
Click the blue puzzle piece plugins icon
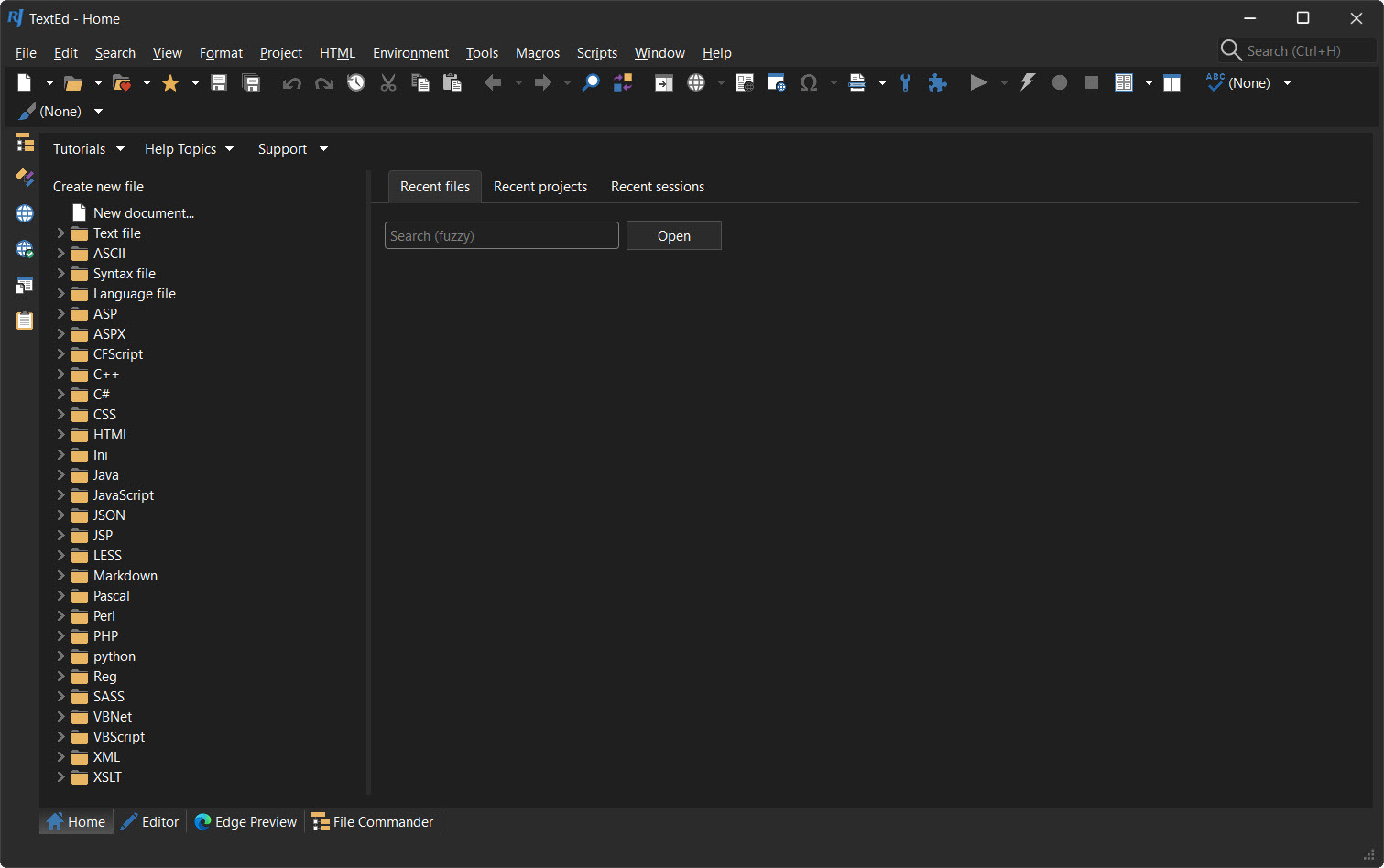tap(937, 83)
